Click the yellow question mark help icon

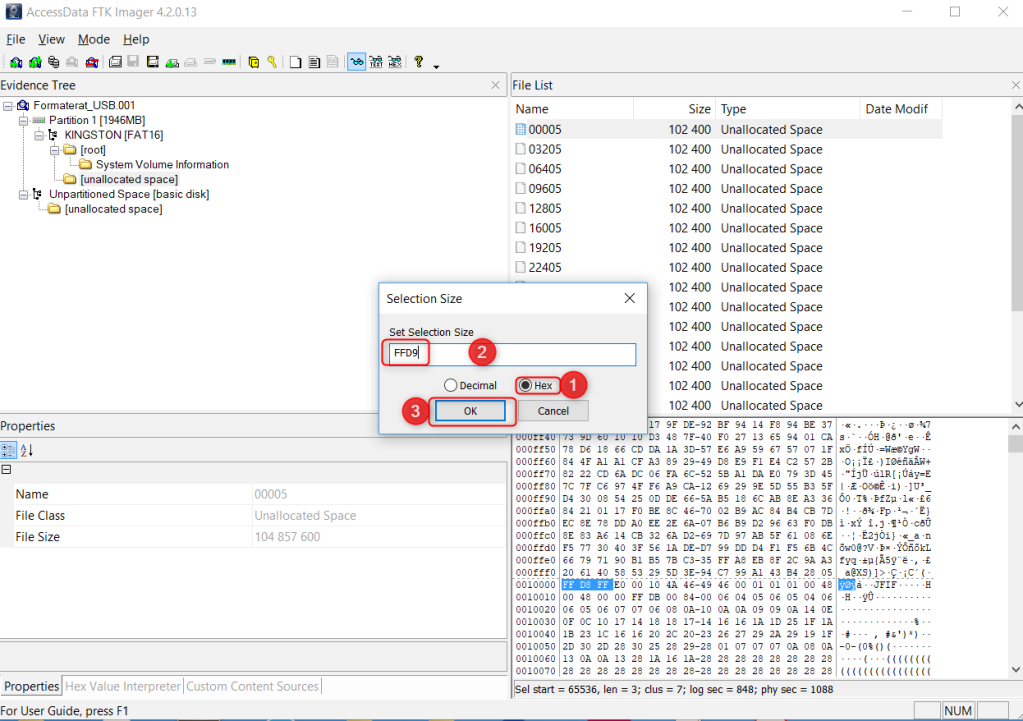[x=419, y=62]
